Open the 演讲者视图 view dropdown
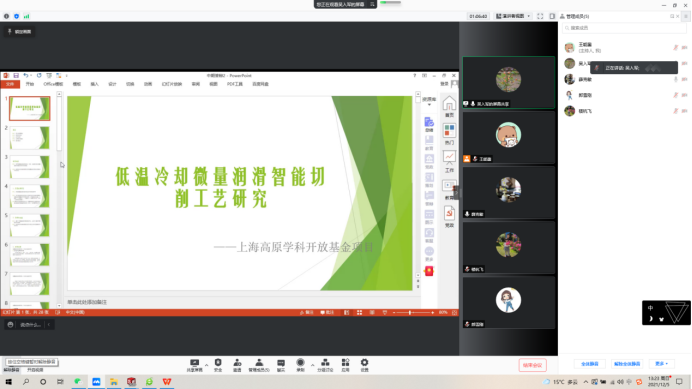Image resolution: width=692 pixels, height=389 pixels. coord(513,16)
